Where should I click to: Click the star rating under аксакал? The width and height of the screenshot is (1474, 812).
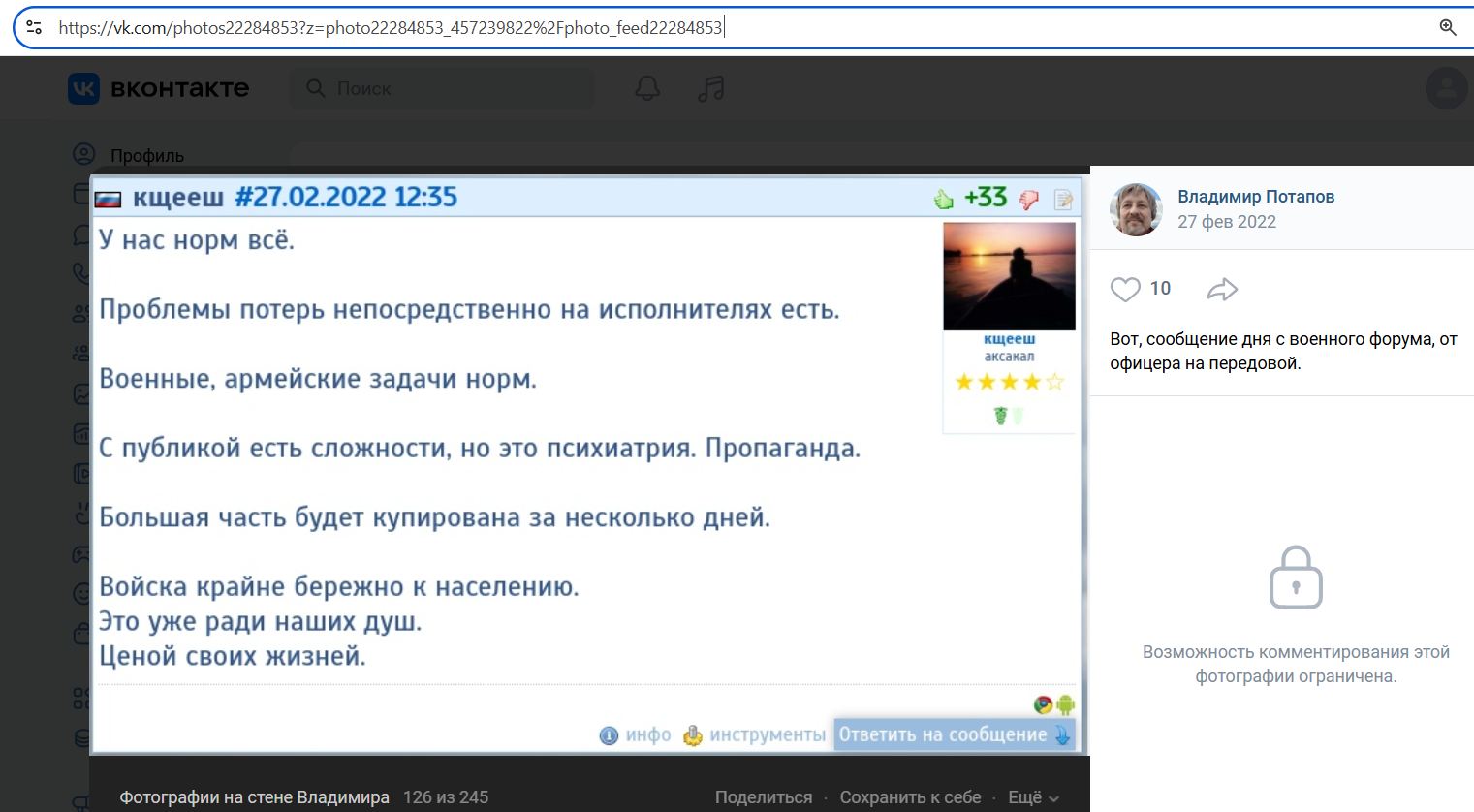coord(1009,382)
